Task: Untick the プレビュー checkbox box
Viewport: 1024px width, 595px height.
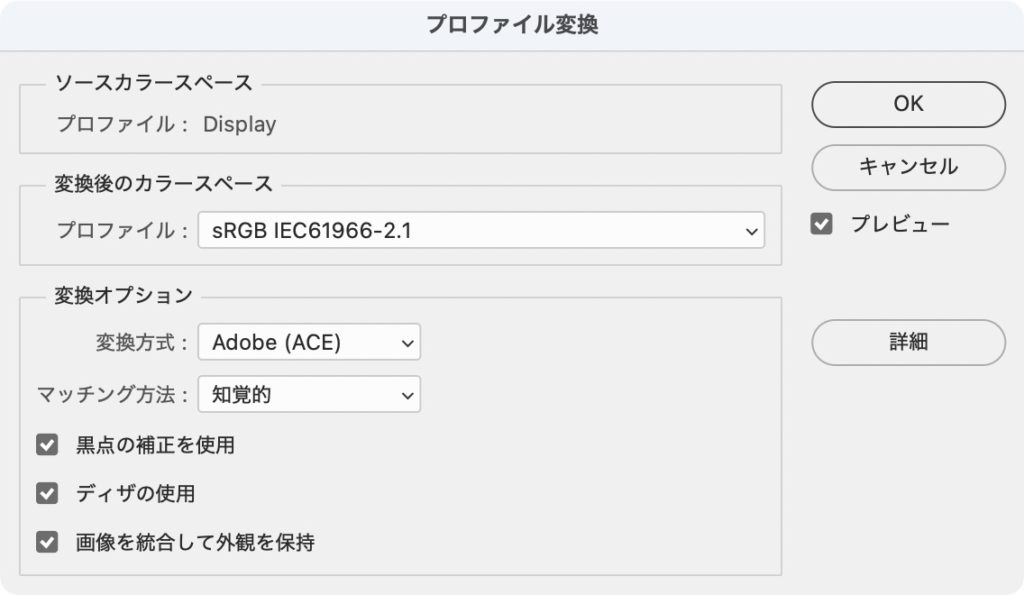Action: click(x=822, y=224)
